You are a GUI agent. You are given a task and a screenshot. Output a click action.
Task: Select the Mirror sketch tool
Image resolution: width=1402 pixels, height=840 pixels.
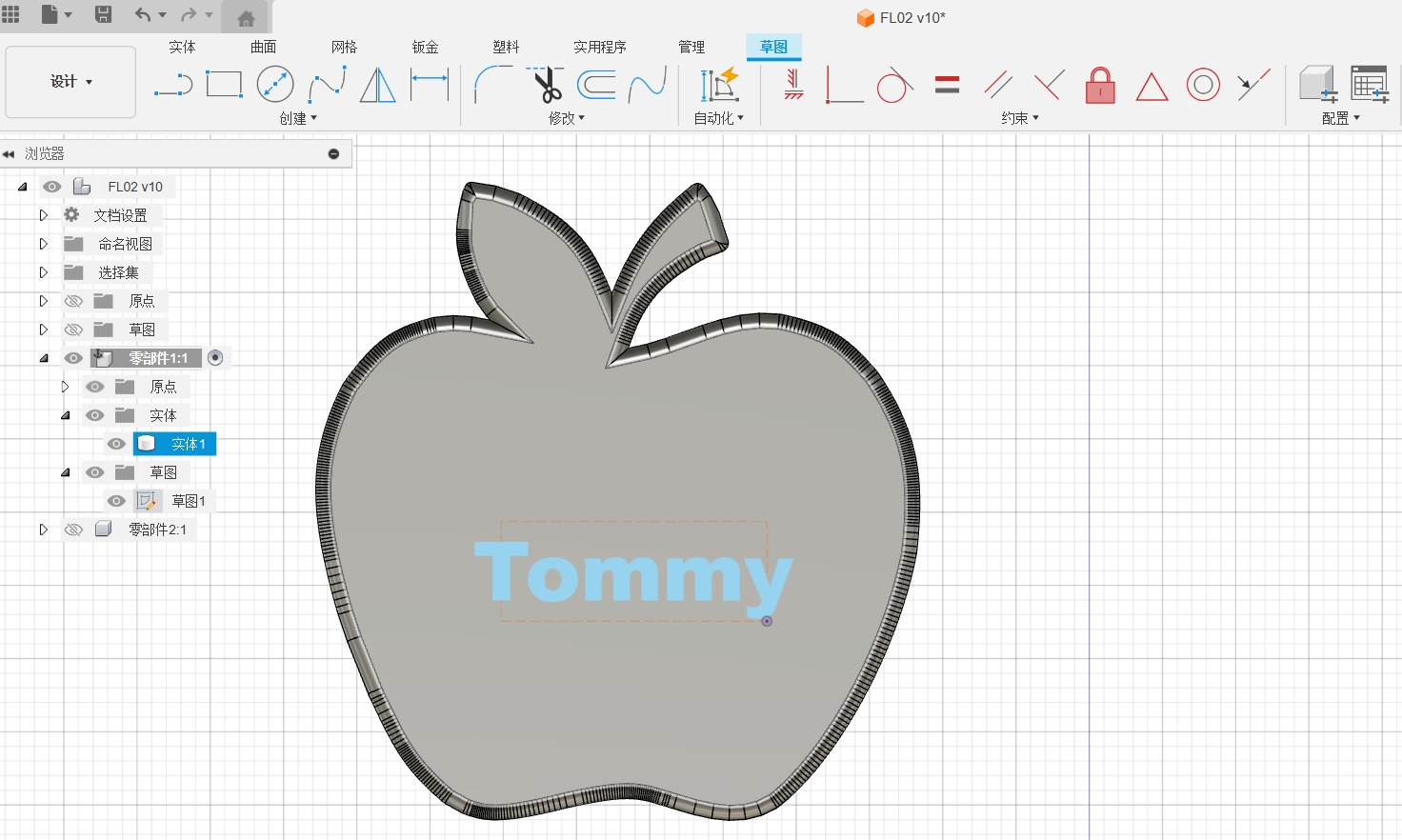point(378,85)
